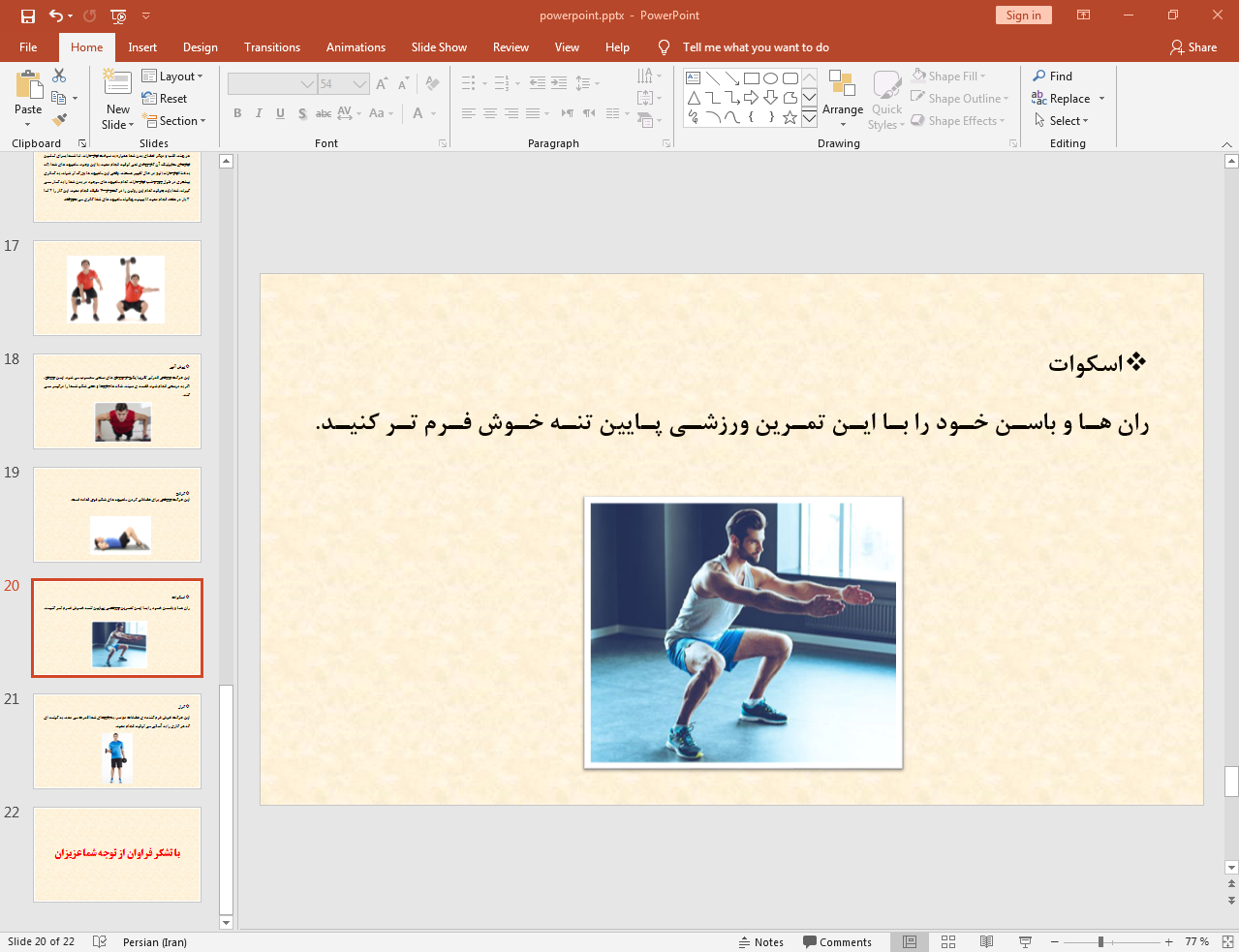
Task: Fit slide to current window
Action: 1227,941
